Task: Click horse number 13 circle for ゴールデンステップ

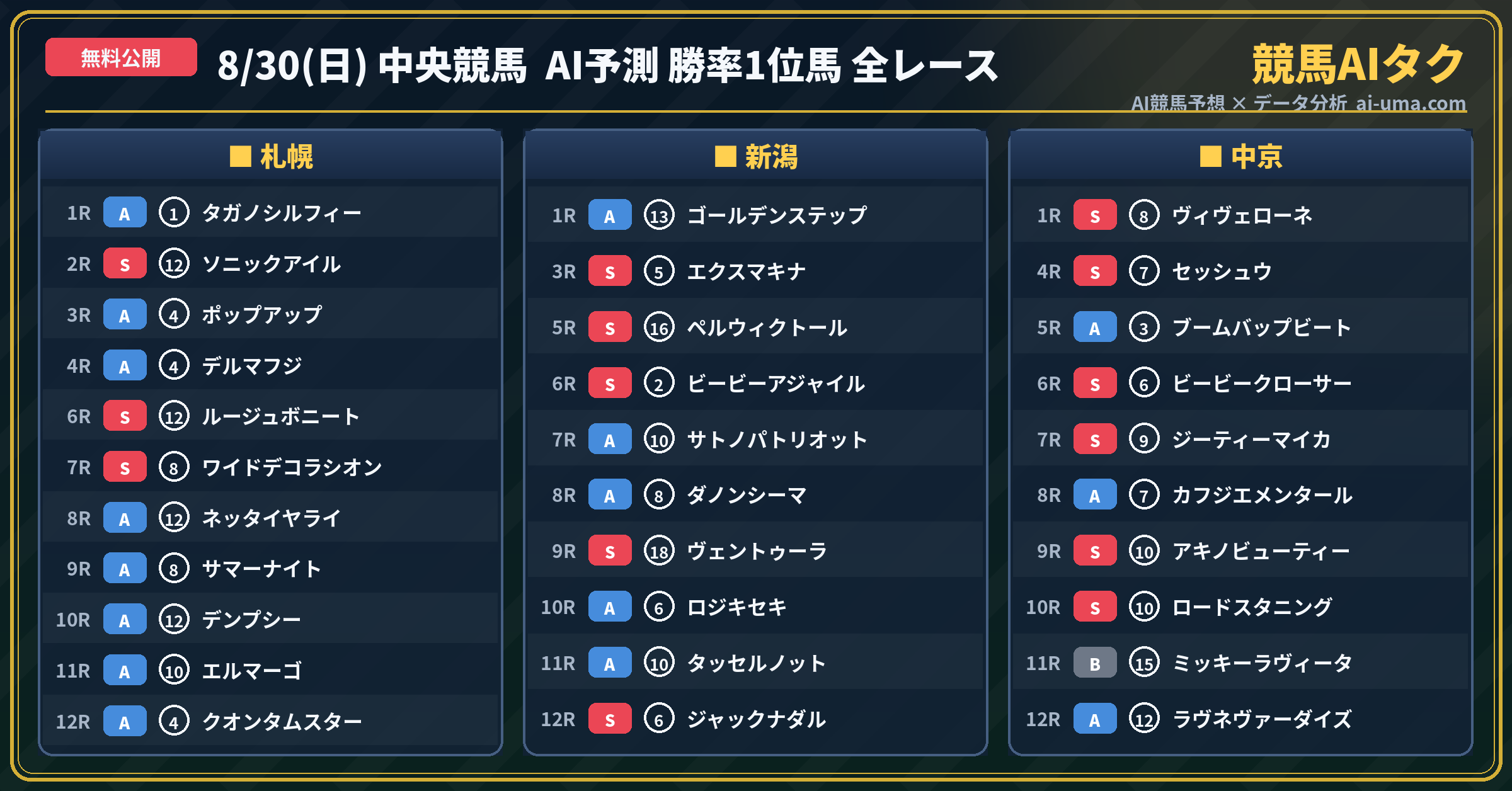Action: click(659, 215)
